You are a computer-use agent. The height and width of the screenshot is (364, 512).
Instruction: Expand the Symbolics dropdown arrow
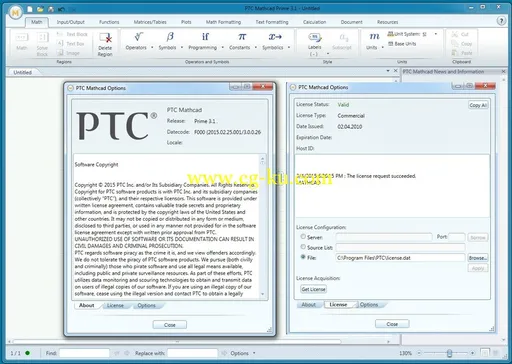[289, 48]
